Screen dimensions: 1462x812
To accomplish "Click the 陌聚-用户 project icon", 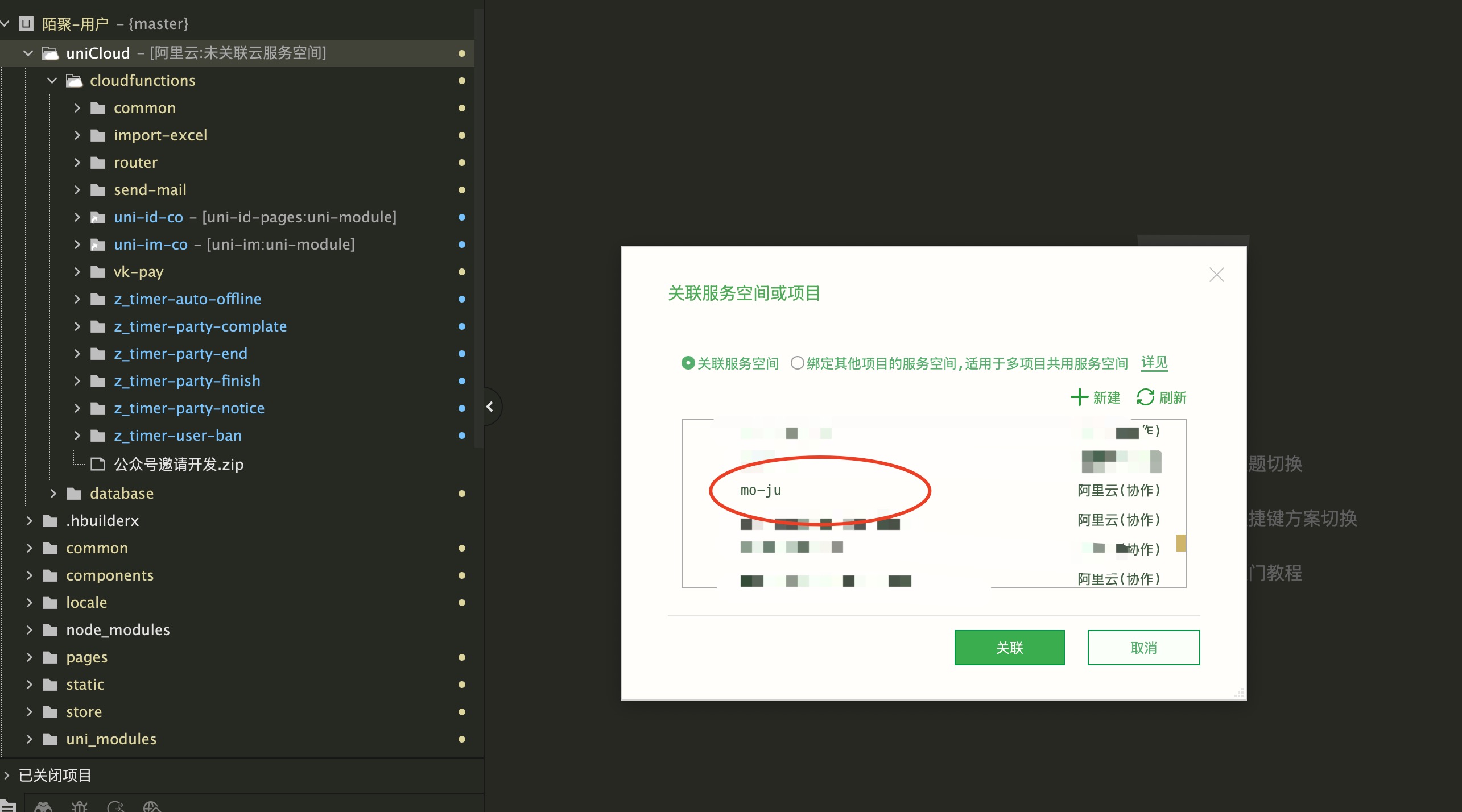I will [x=26, y=24].
